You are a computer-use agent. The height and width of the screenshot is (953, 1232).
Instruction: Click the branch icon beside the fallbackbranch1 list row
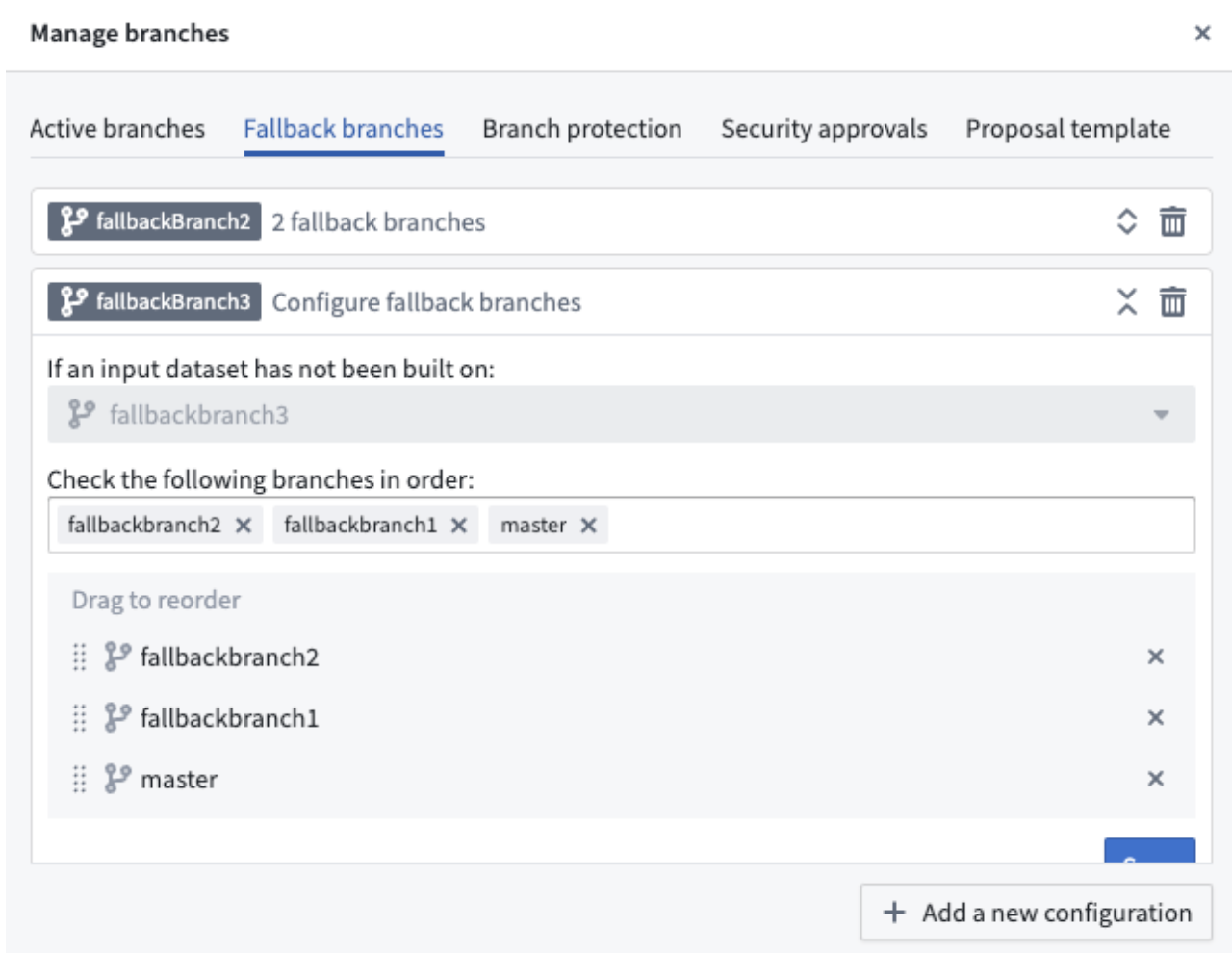coord(117,717)
